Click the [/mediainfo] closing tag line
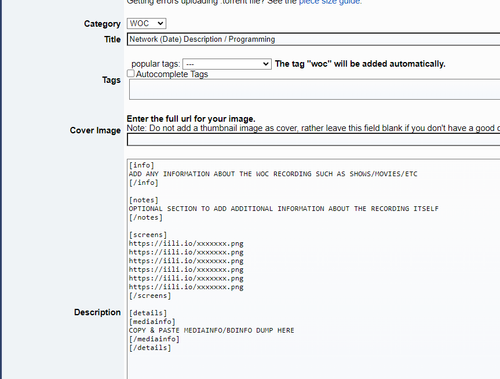The width and height of the screenshot is (500, 379). 154,339
